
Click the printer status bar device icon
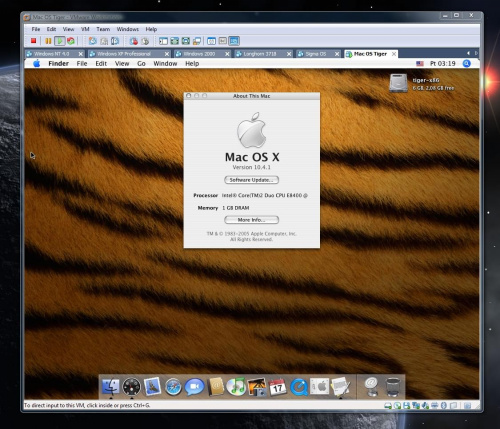(x=434, y=405)
